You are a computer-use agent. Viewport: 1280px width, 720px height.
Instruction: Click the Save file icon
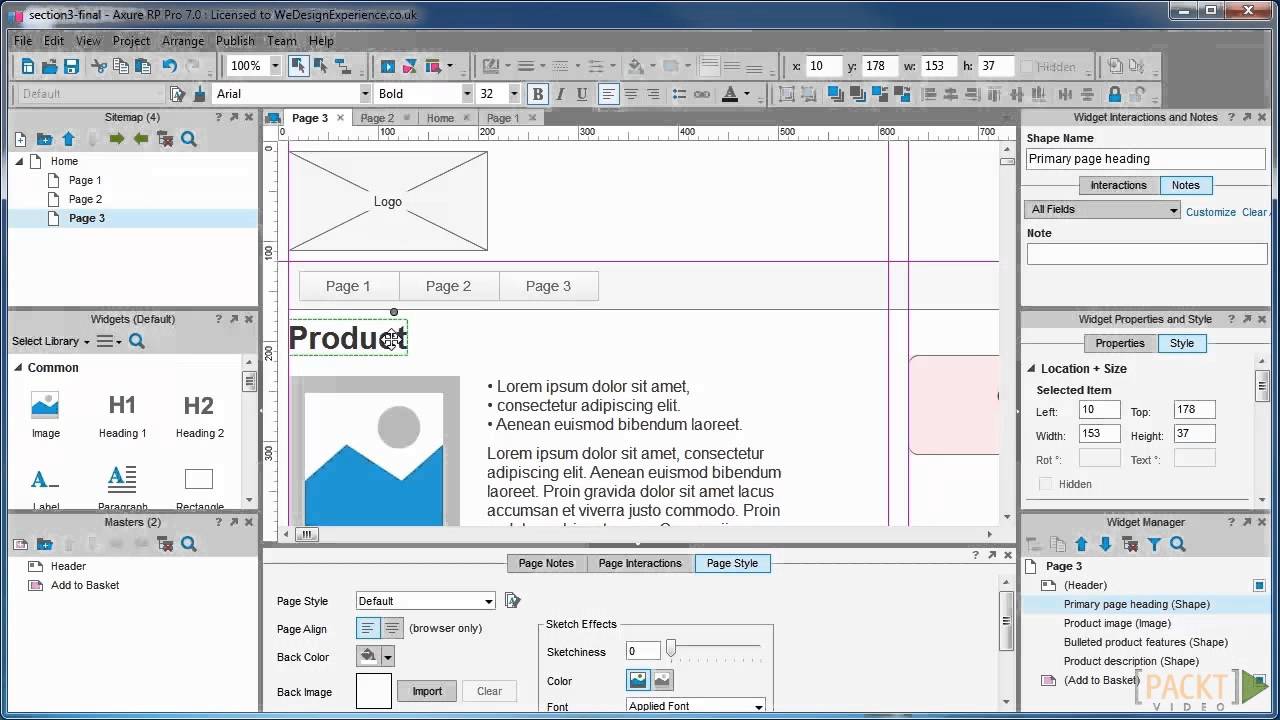tap(71, 66)
